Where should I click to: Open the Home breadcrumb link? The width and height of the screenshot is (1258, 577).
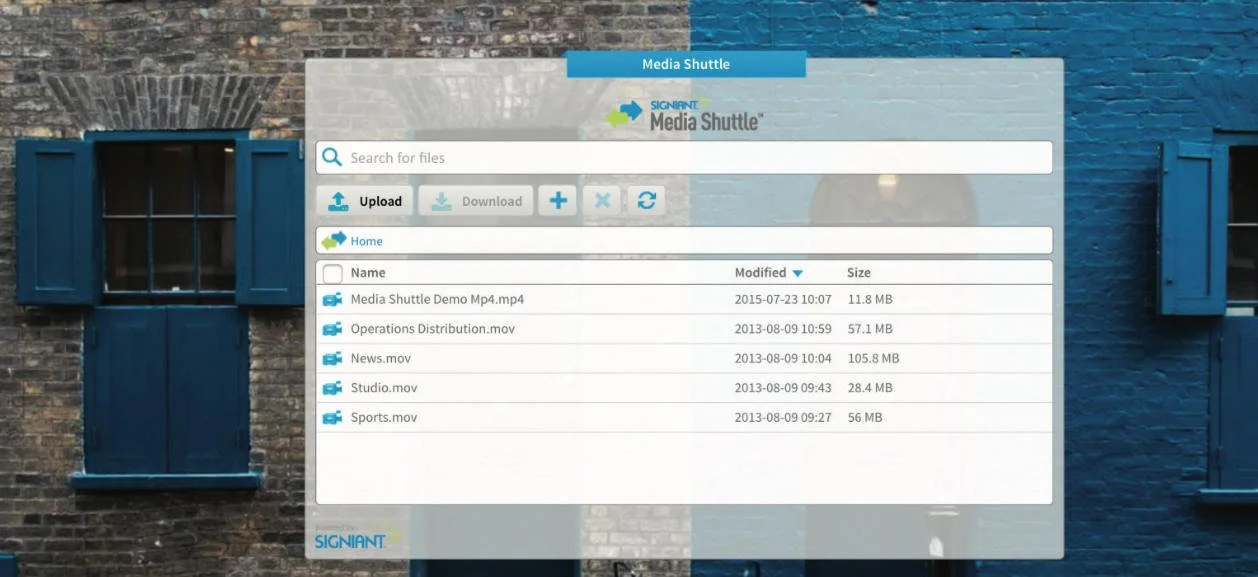point(366,241)
